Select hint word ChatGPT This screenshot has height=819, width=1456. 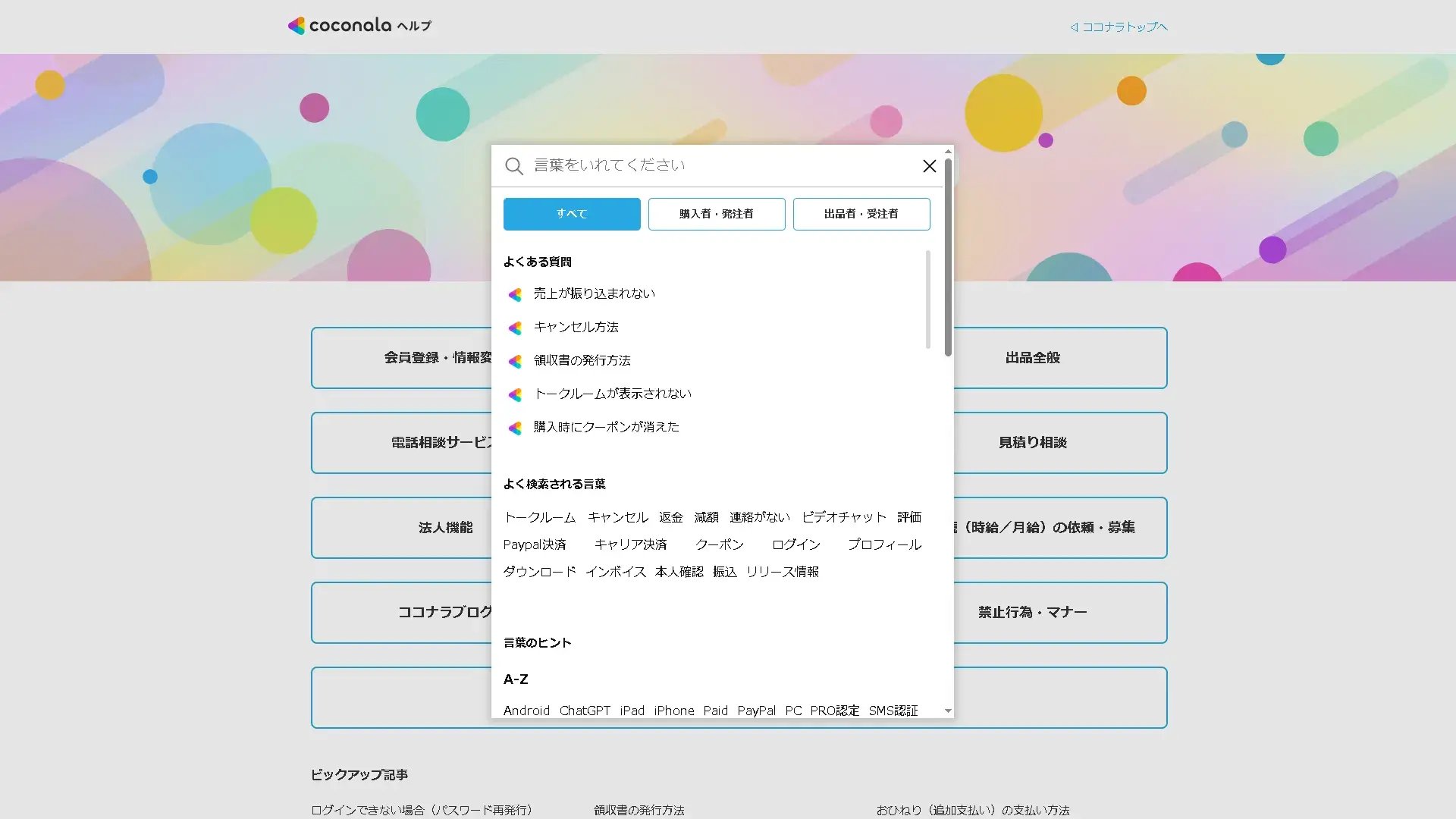[x=585, y=711]
